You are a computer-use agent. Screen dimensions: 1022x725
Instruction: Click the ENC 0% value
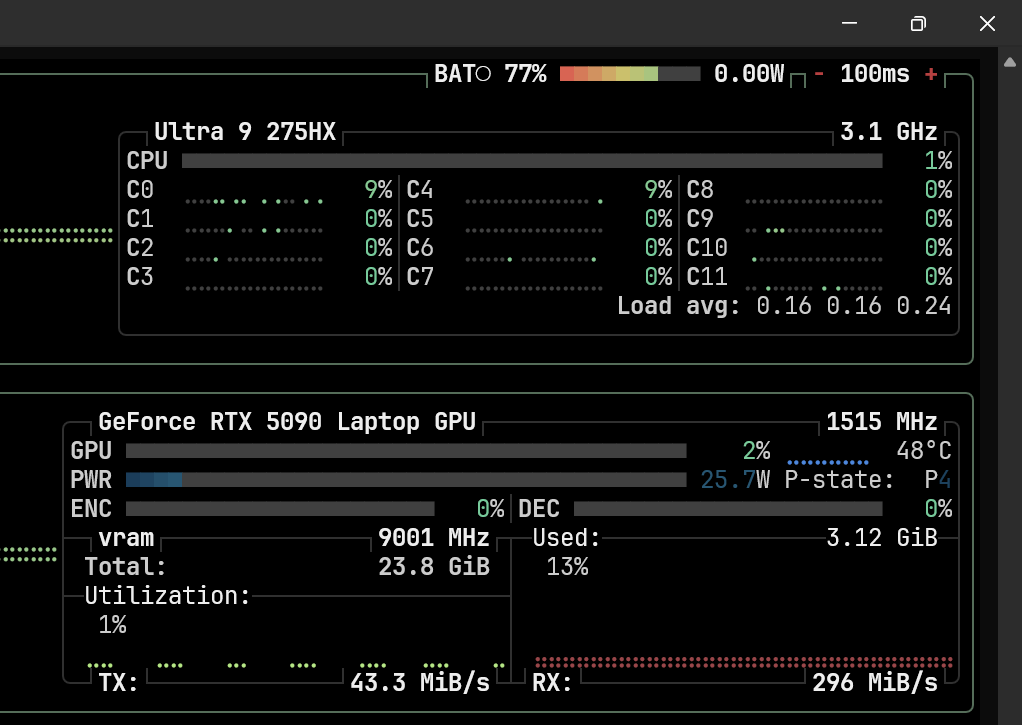[x=490, y=509]
